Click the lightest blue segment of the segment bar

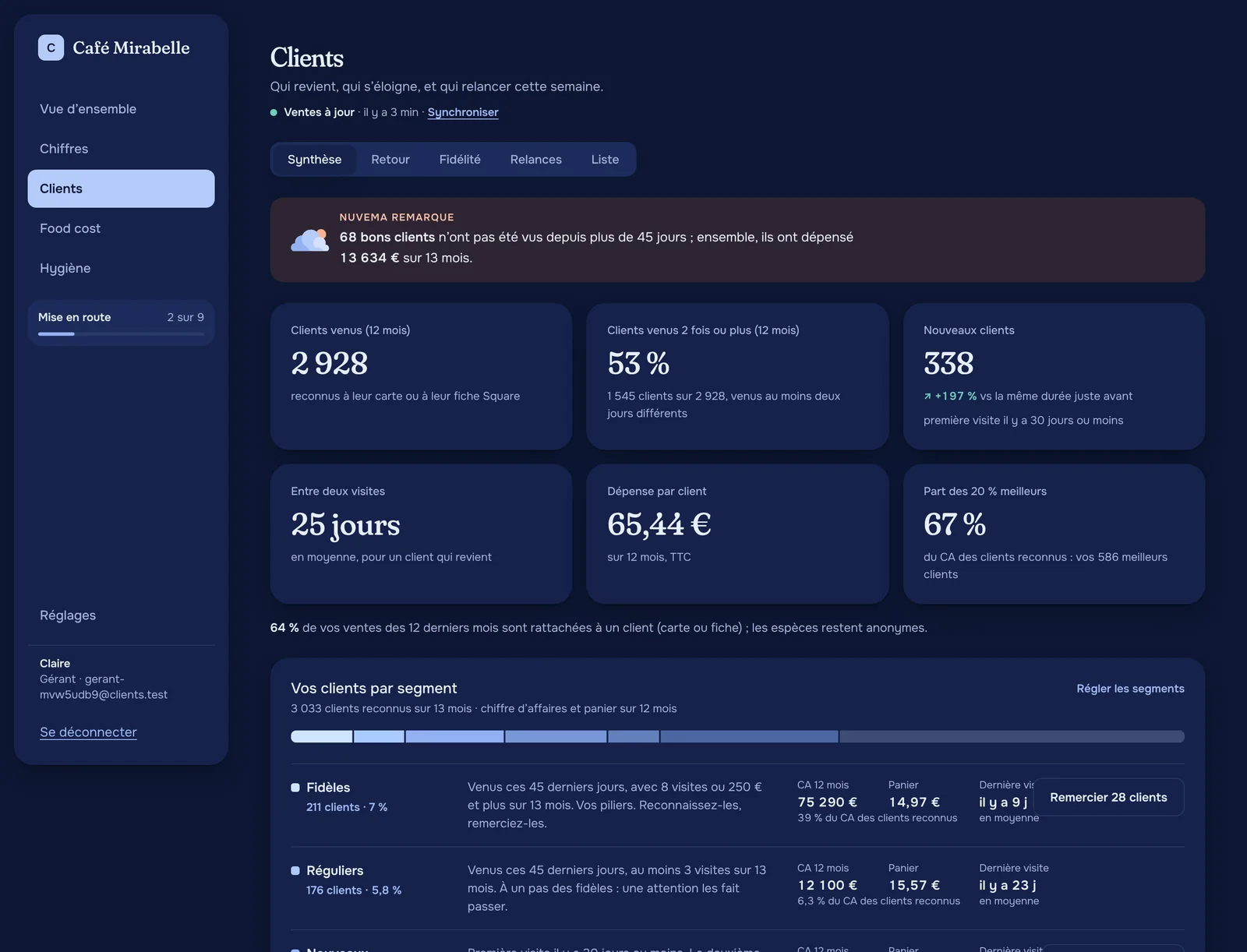321,737
